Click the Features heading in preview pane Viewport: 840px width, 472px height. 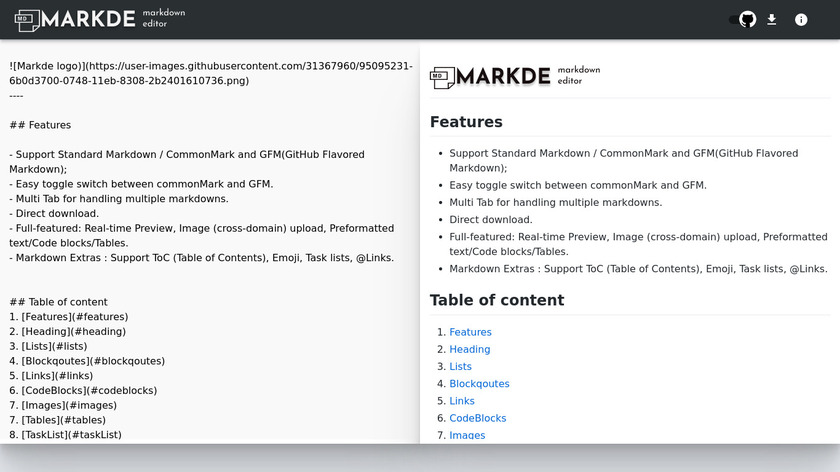(x=466, y=122)
